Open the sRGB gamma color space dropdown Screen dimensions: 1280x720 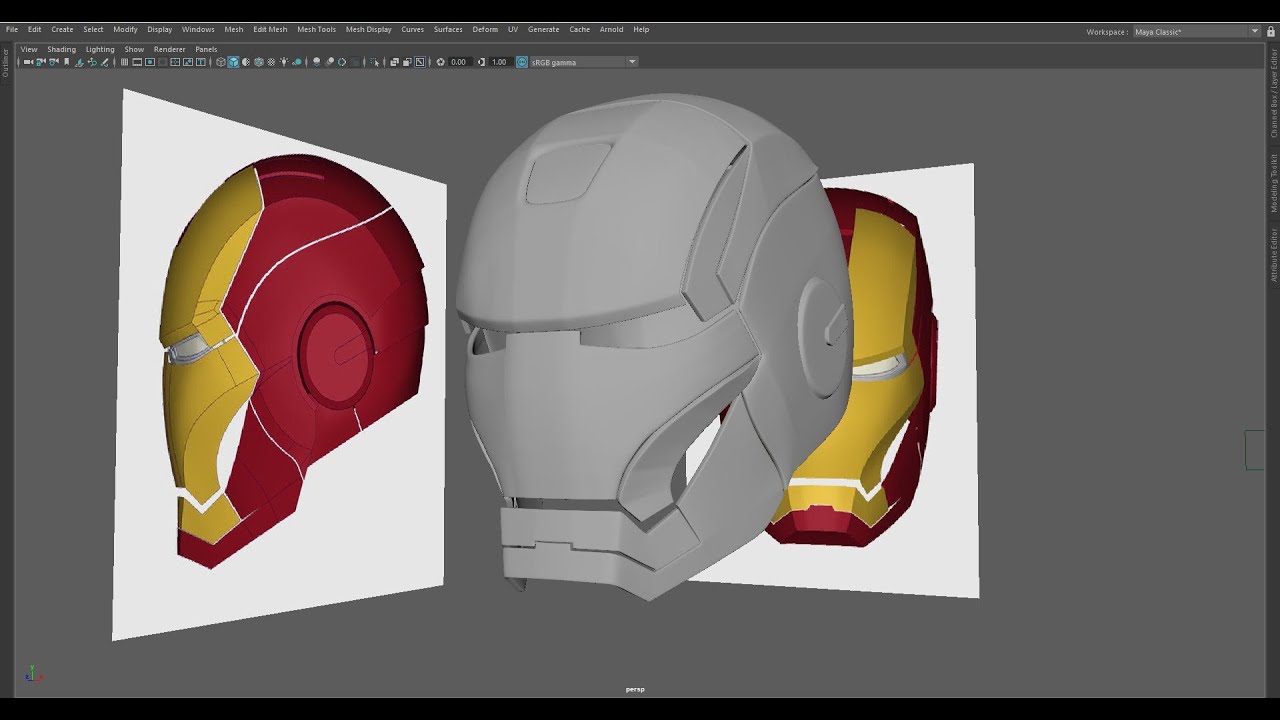tap(584, 62)
